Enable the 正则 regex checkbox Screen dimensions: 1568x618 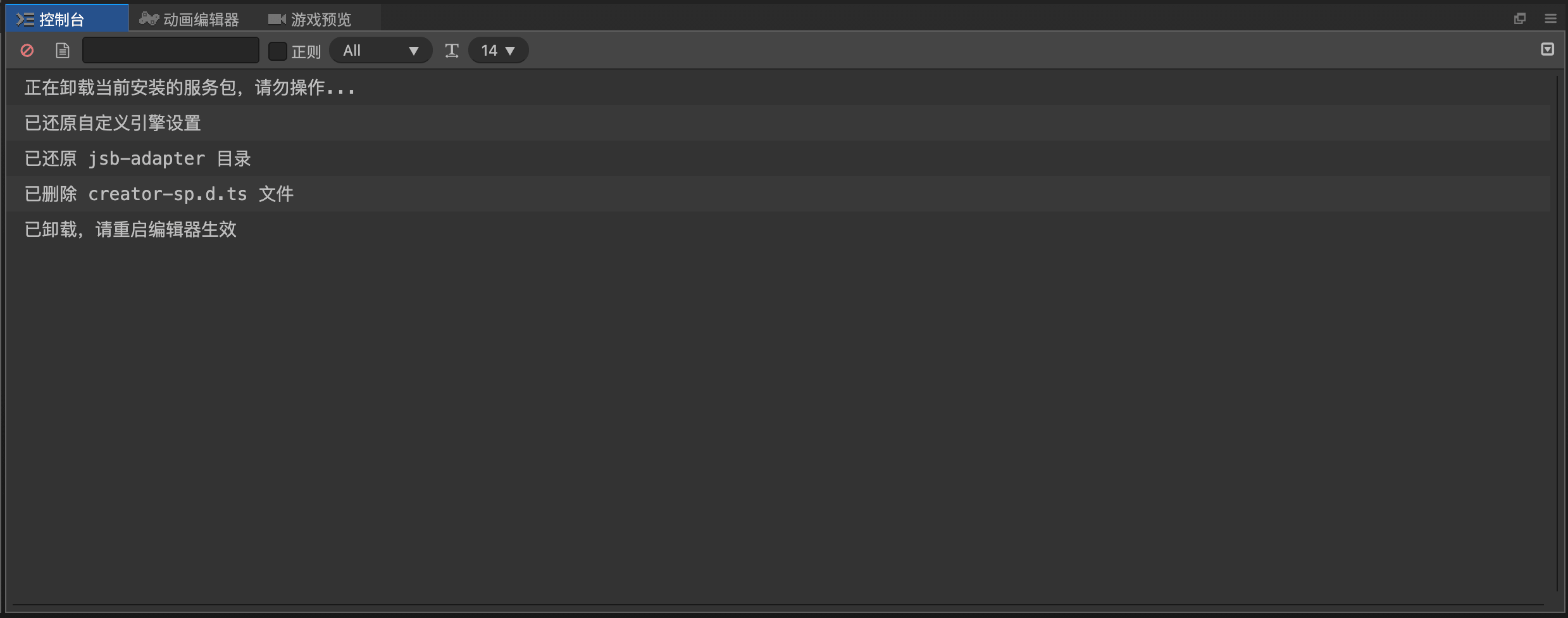[x=278, y=51]
